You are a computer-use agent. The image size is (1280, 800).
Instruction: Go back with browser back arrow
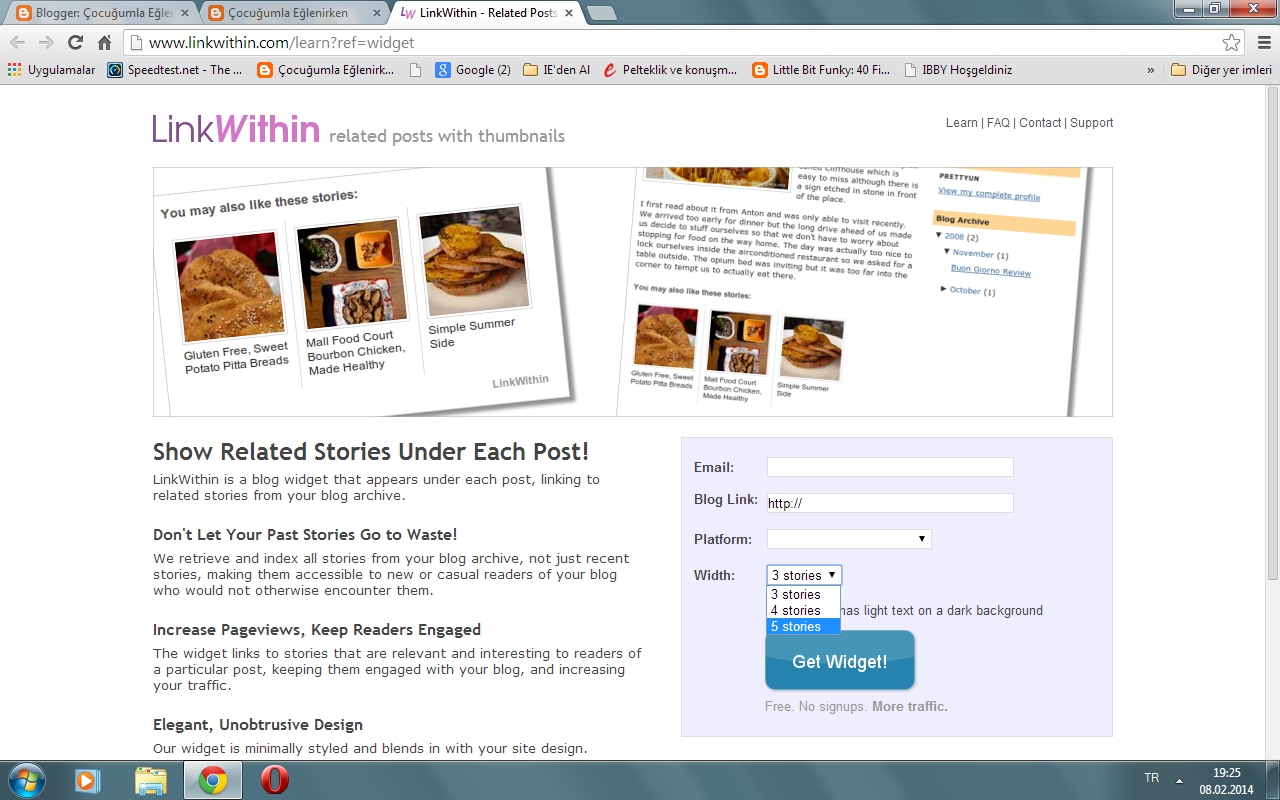(x=18, y=43)
